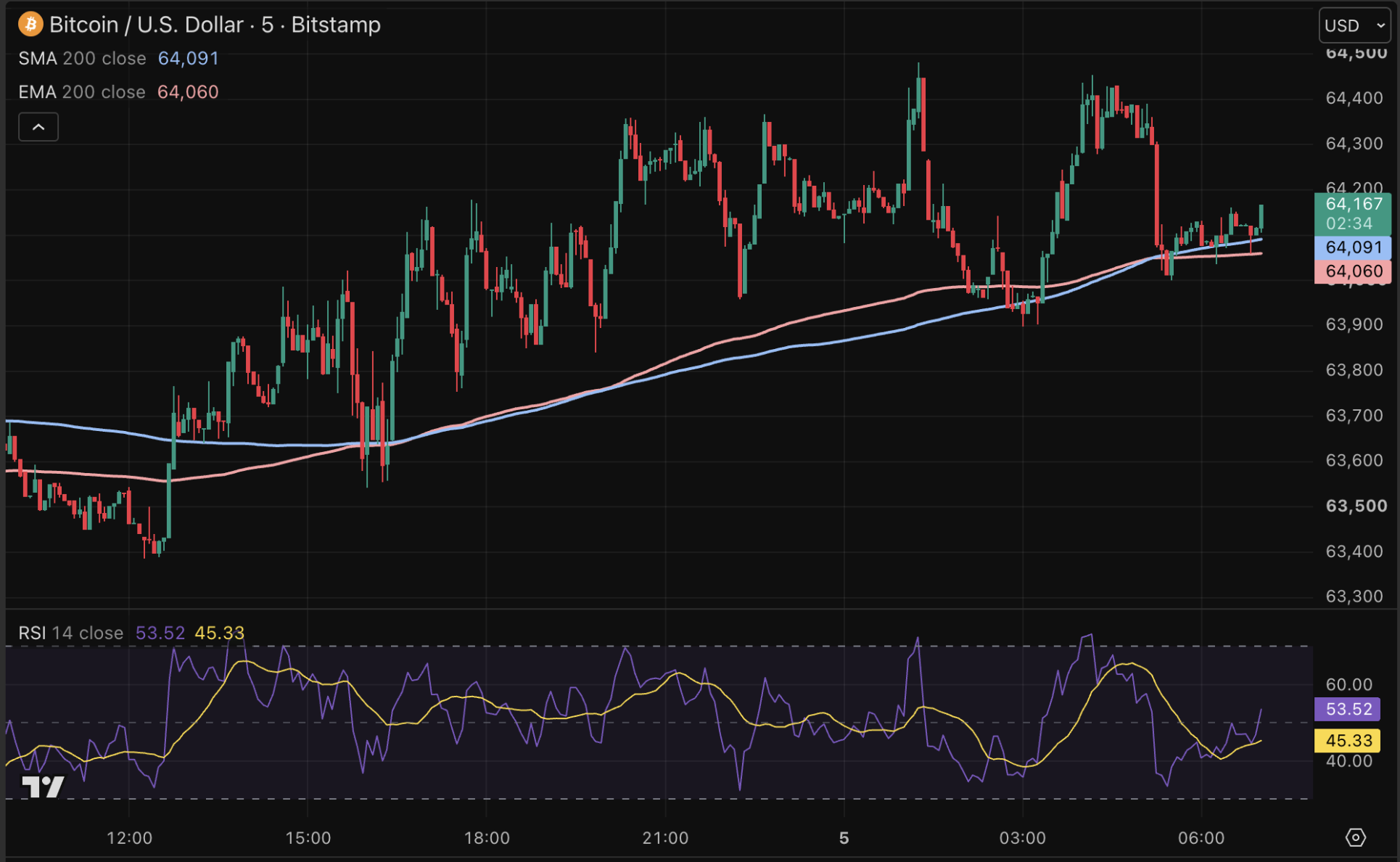This screenshot has width=1400, height=862.
Task: Click the 40.00 RSI scale label
Action: [x=1349, y=761]
